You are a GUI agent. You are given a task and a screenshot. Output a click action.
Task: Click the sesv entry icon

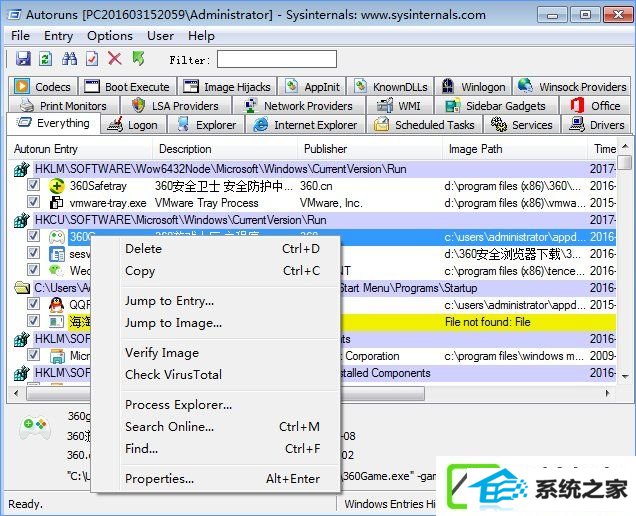click(x=57, y=254)
